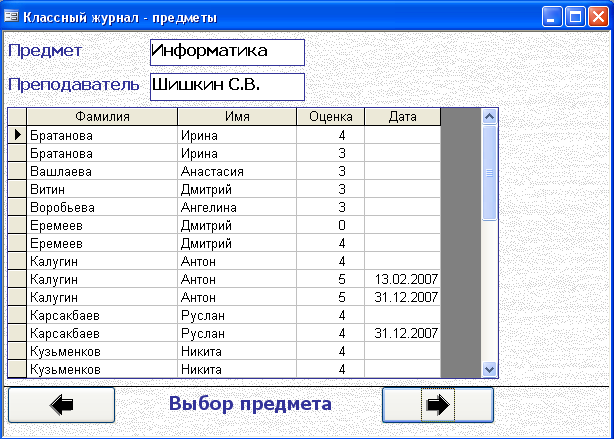Click the Преподаватель label
This screenshot has width=614, height=439.
click(74, 85)
